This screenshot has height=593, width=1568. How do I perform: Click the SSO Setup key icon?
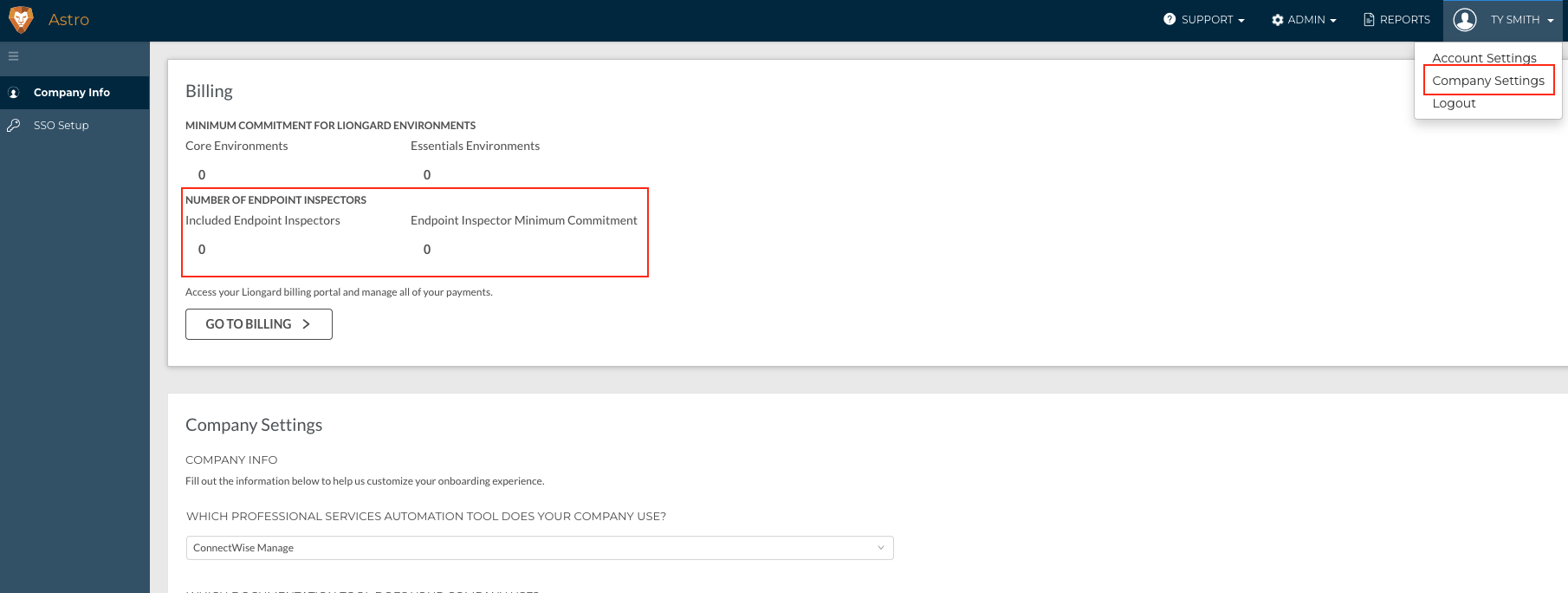pos(14,126)
